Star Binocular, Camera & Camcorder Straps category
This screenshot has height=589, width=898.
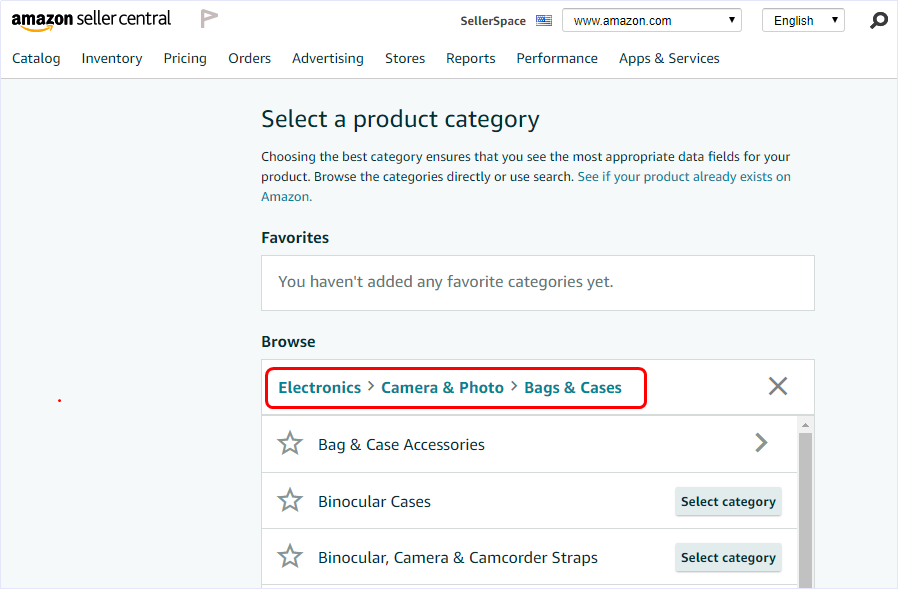290,557
